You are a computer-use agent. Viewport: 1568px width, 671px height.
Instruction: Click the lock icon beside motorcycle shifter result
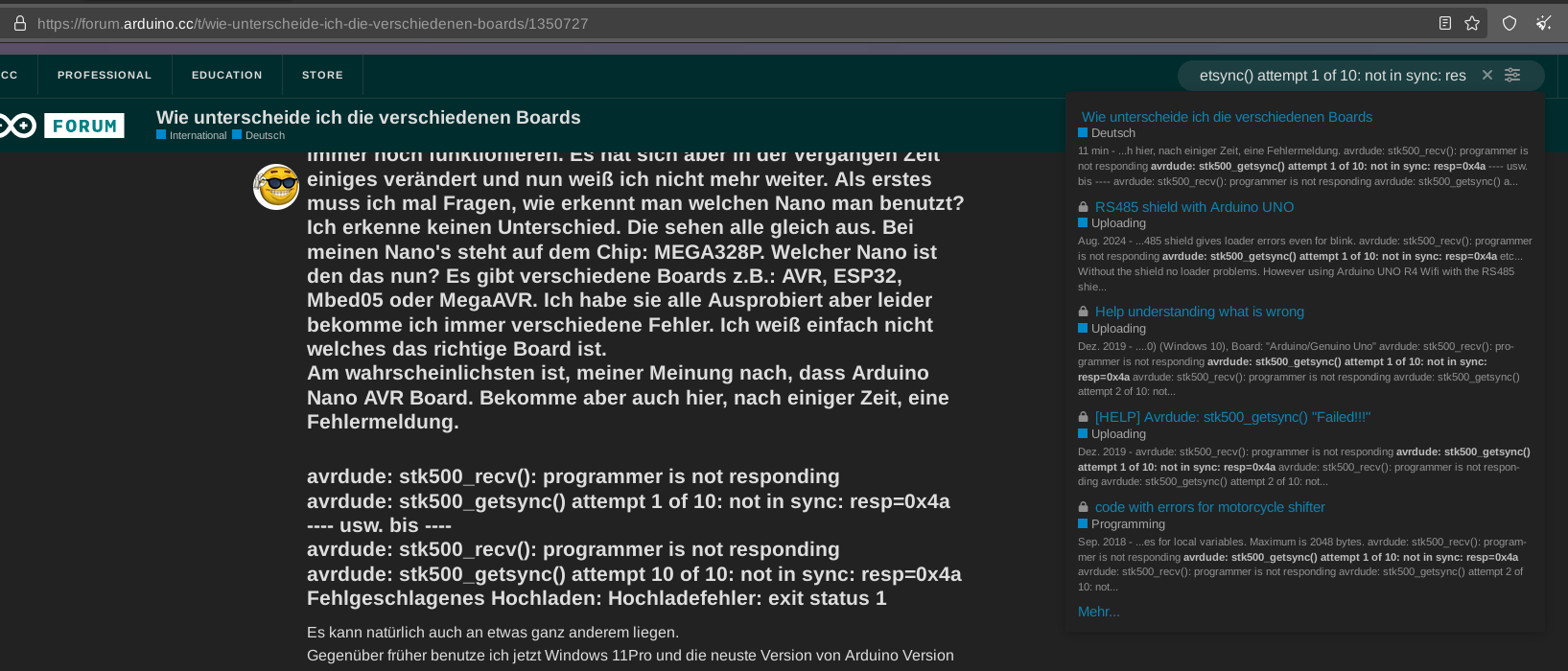click(x=1084, y=507)
